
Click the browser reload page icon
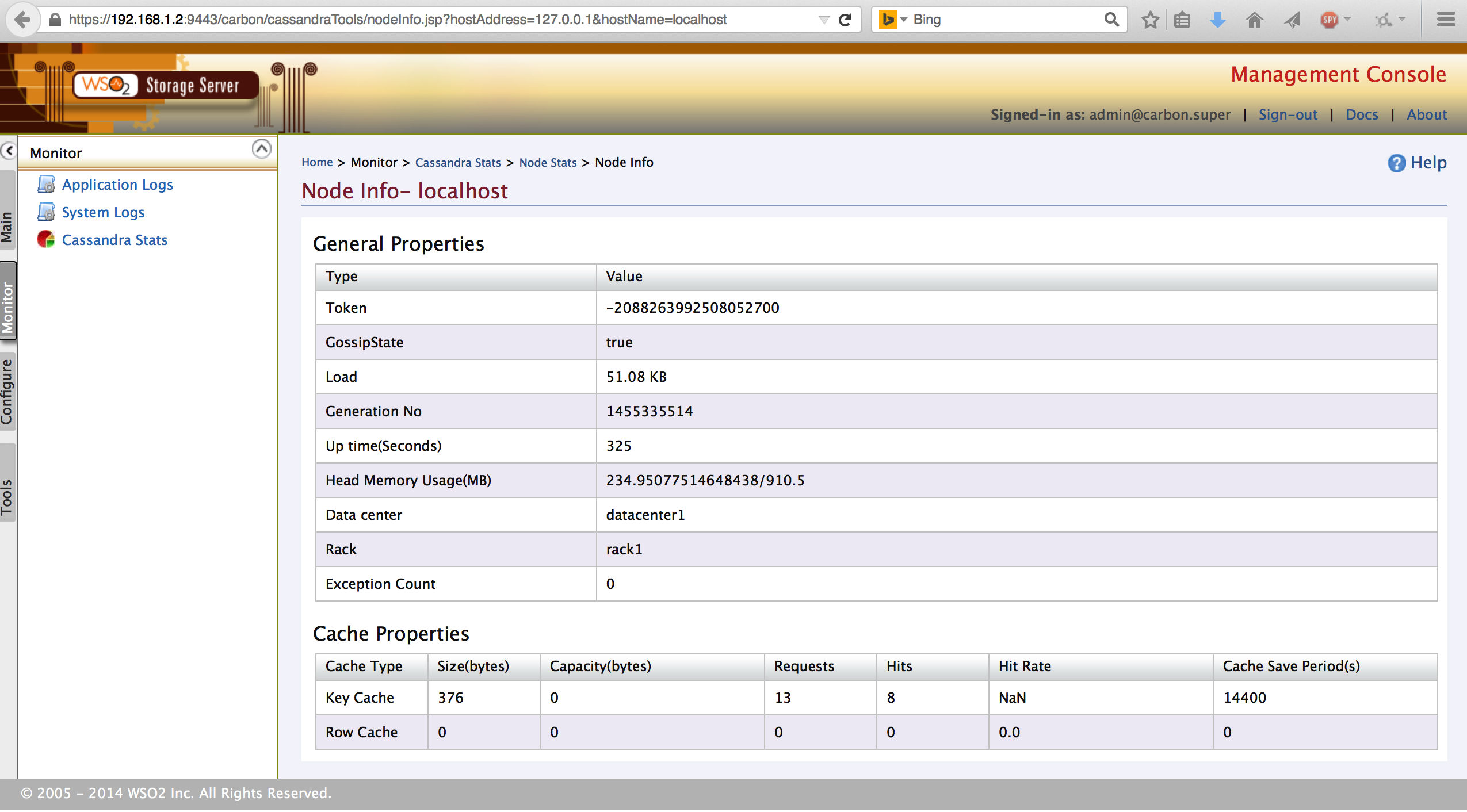click(845, 20)
